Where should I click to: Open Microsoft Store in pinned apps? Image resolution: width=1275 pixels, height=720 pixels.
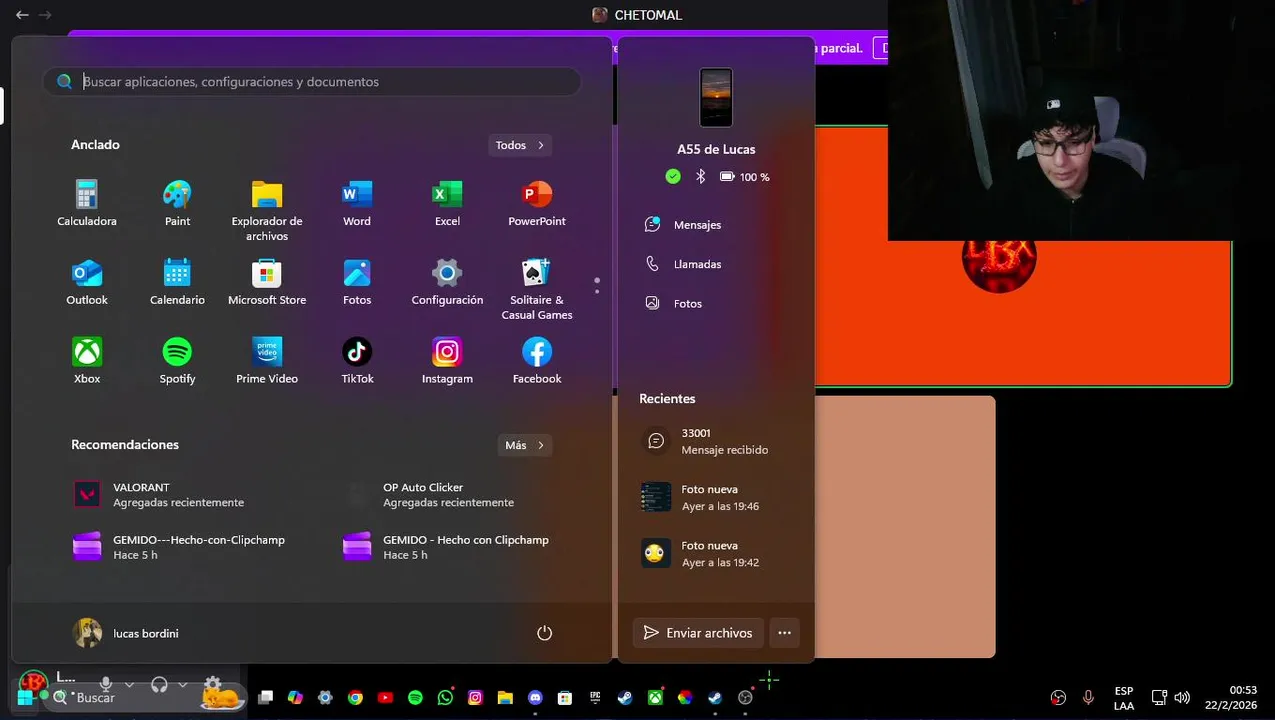pyautogui.click(x=267, y=282)
